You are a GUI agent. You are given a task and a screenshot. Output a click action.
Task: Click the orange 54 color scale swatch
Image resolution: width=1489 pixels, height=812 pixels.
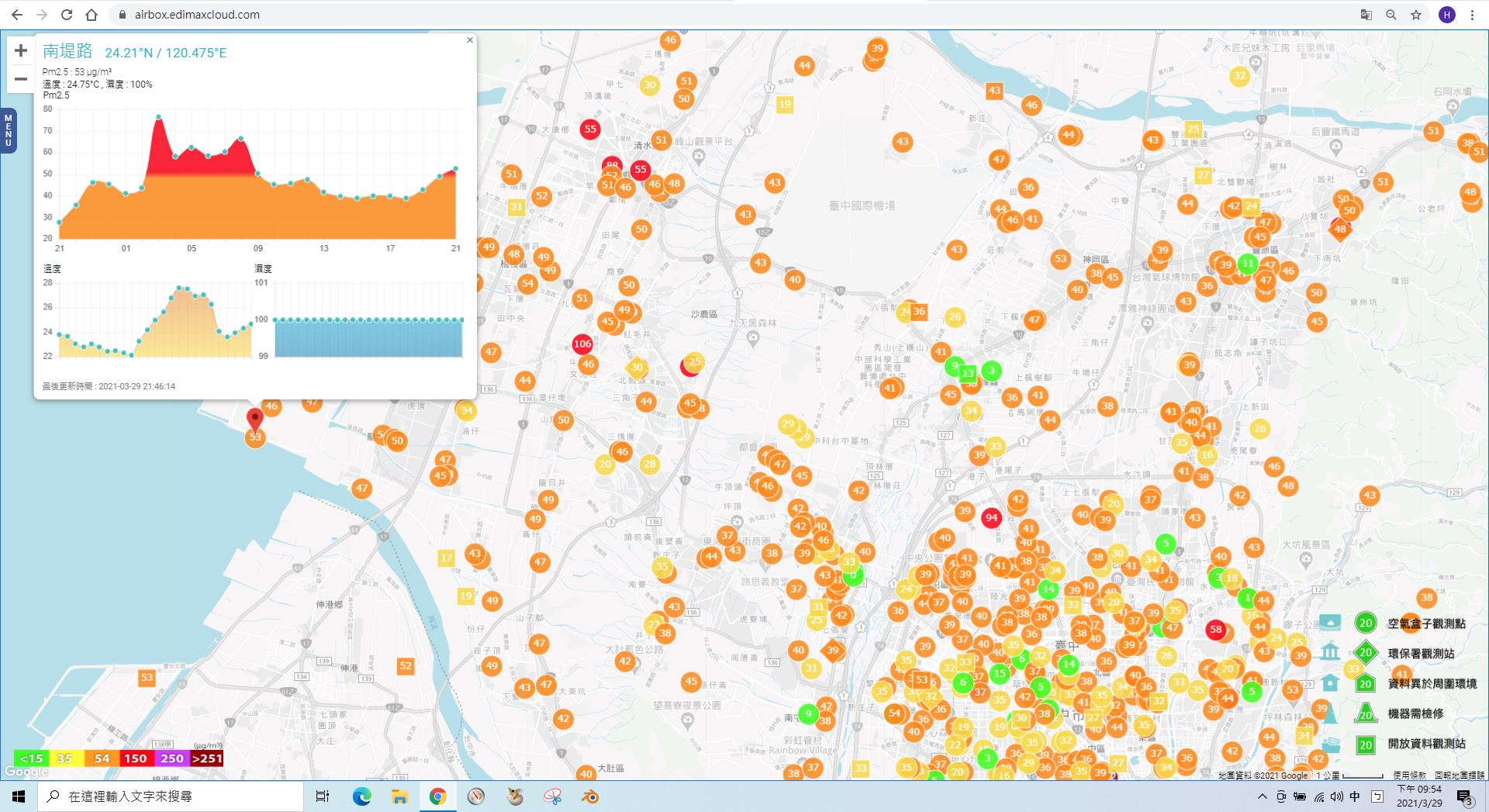[101, 758]
